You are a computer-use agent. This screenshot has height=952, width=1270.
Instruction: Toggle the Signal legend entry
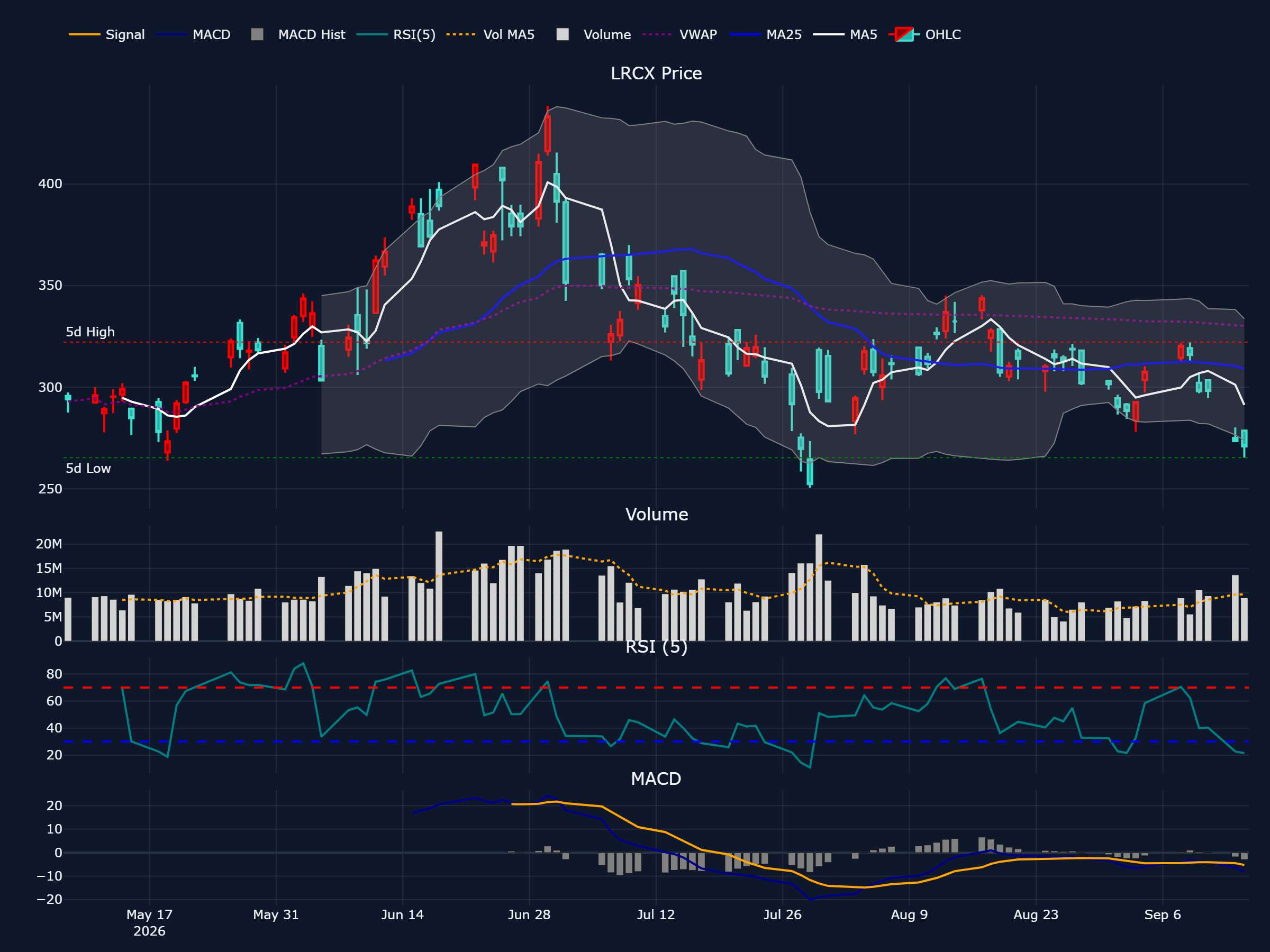click(107, 34)
